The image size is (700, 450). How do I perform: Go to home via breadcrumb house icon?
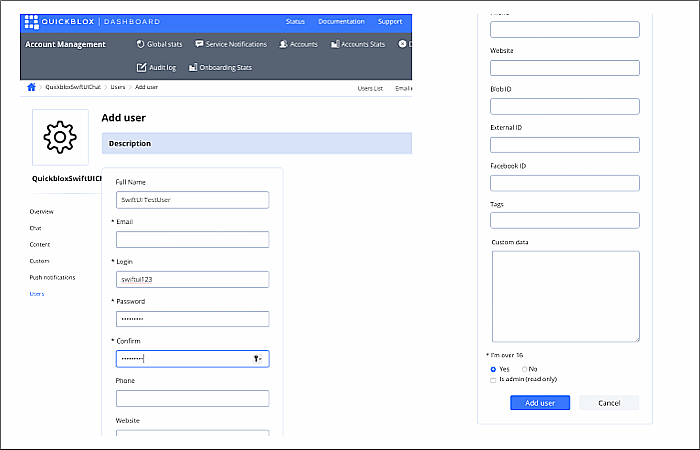click(x=31, y=87)
